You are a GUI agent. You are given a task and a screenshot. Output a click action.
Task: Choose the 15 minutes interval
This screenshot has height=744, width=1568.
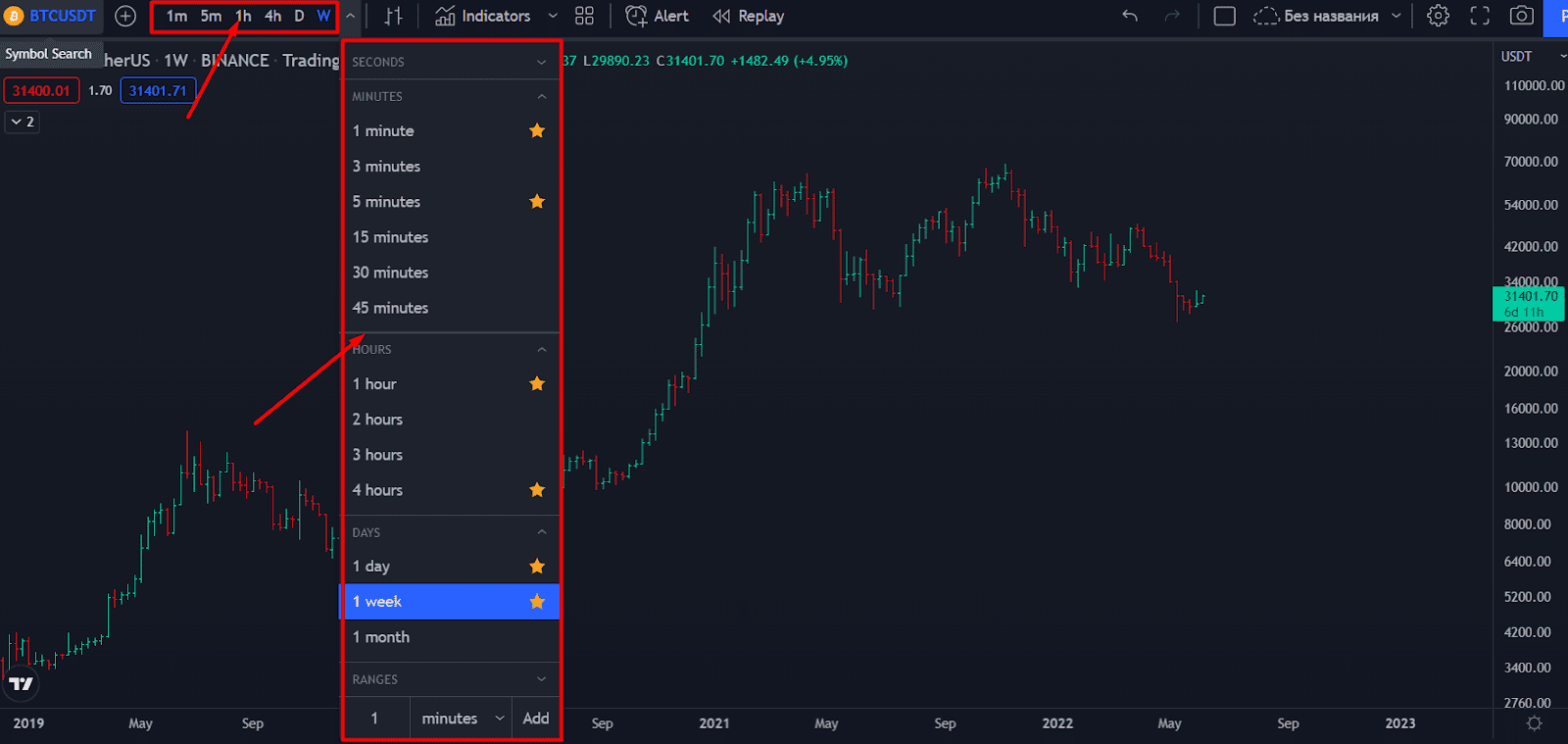pyautogui.click(x=451, y=236)
